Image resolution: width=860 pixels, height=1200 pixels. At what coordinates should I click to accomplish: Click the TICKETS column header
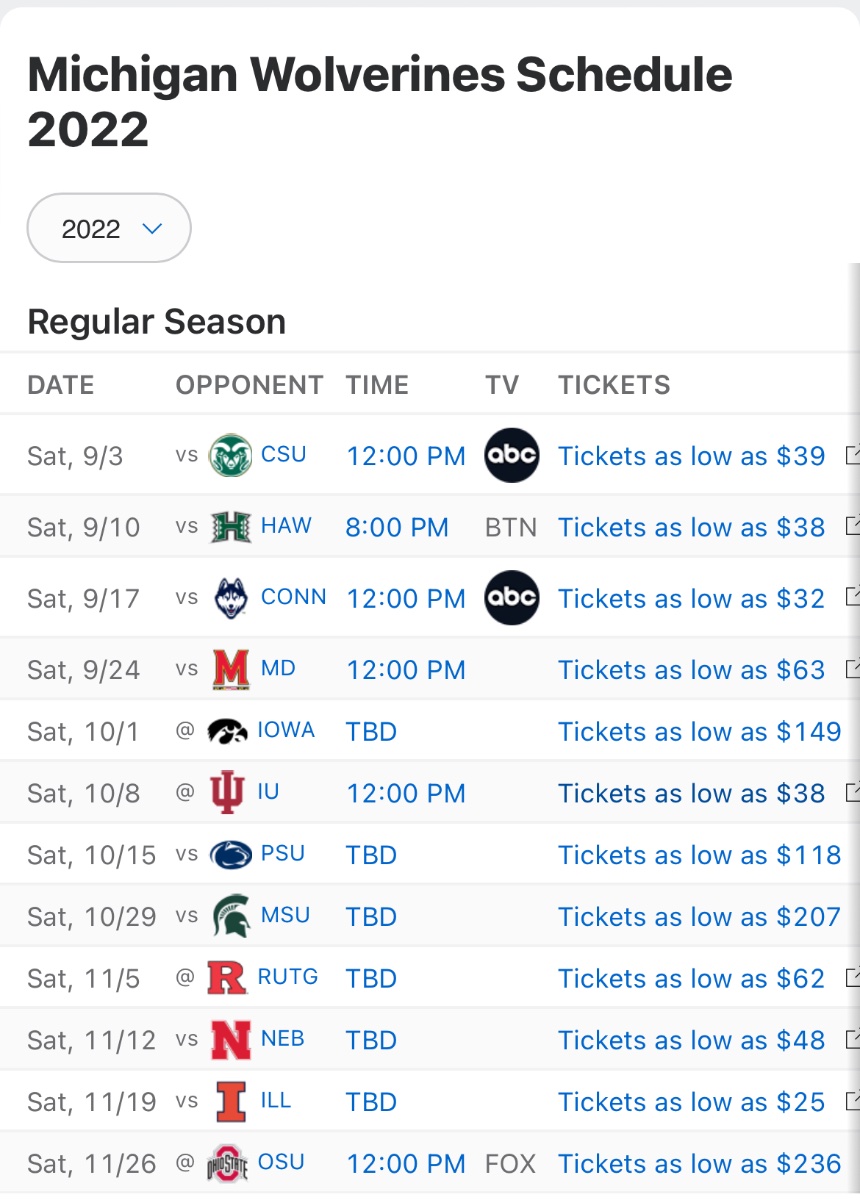coord(614,385)
